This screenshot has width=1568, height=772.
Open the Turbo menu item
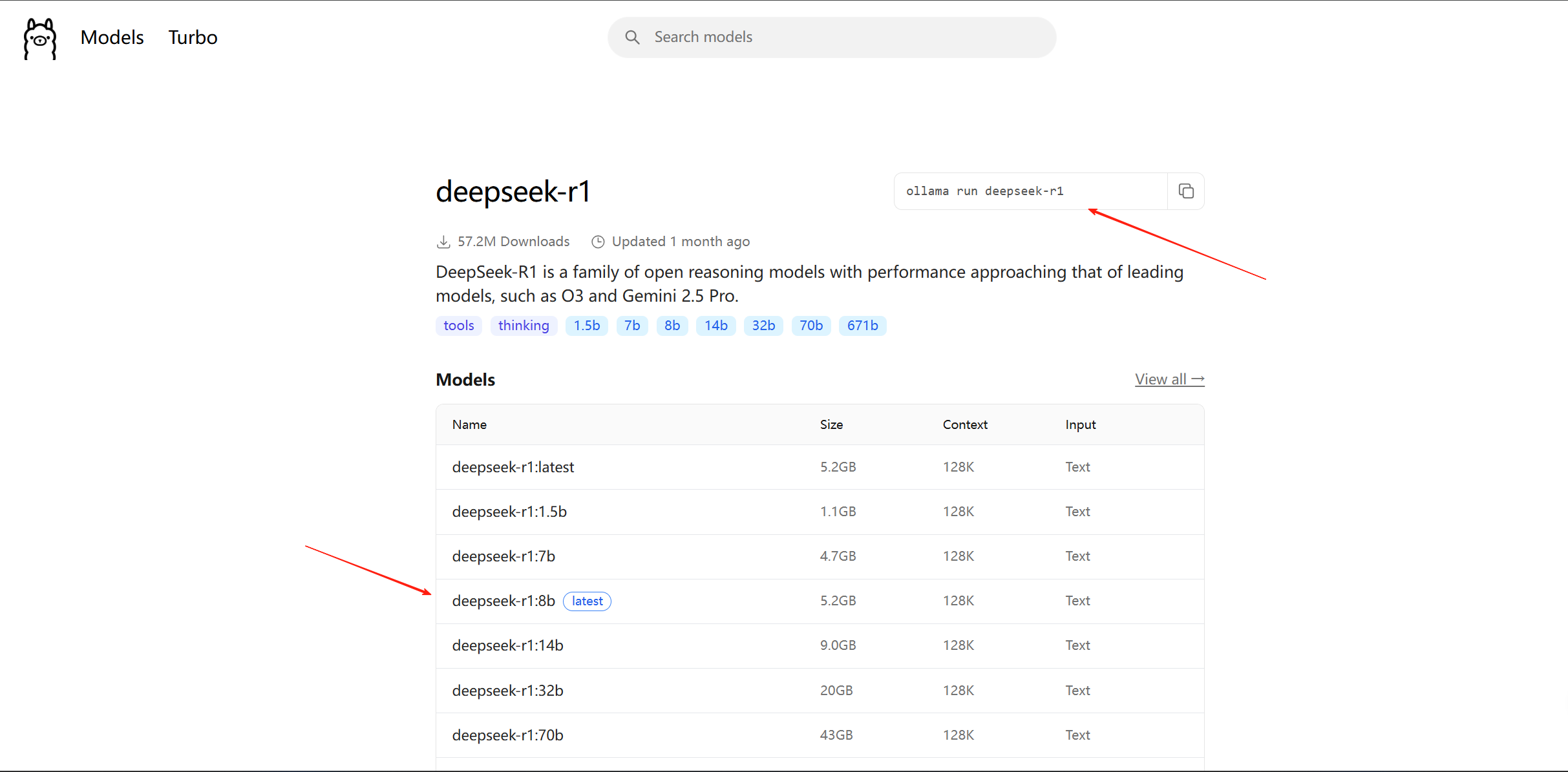pyautogui.click(x=193, y=37)
